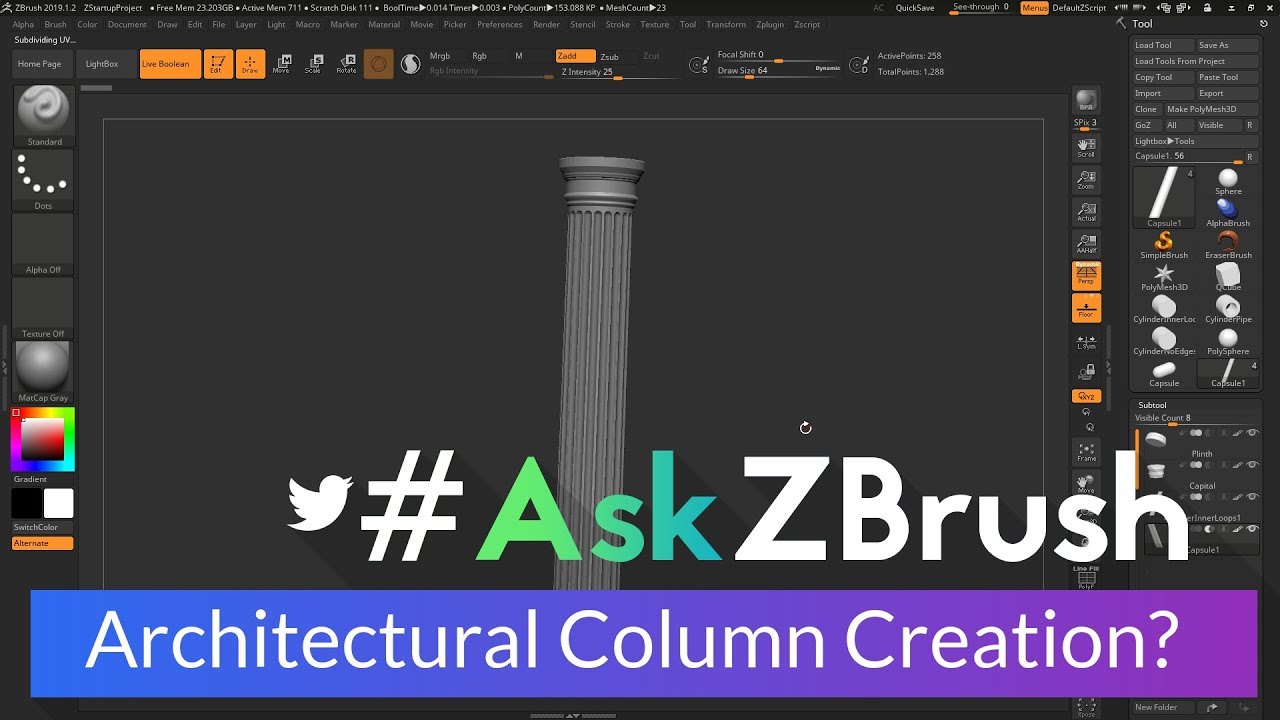
Task: Select the Edit mode button
Action: [x=218, y=64]
